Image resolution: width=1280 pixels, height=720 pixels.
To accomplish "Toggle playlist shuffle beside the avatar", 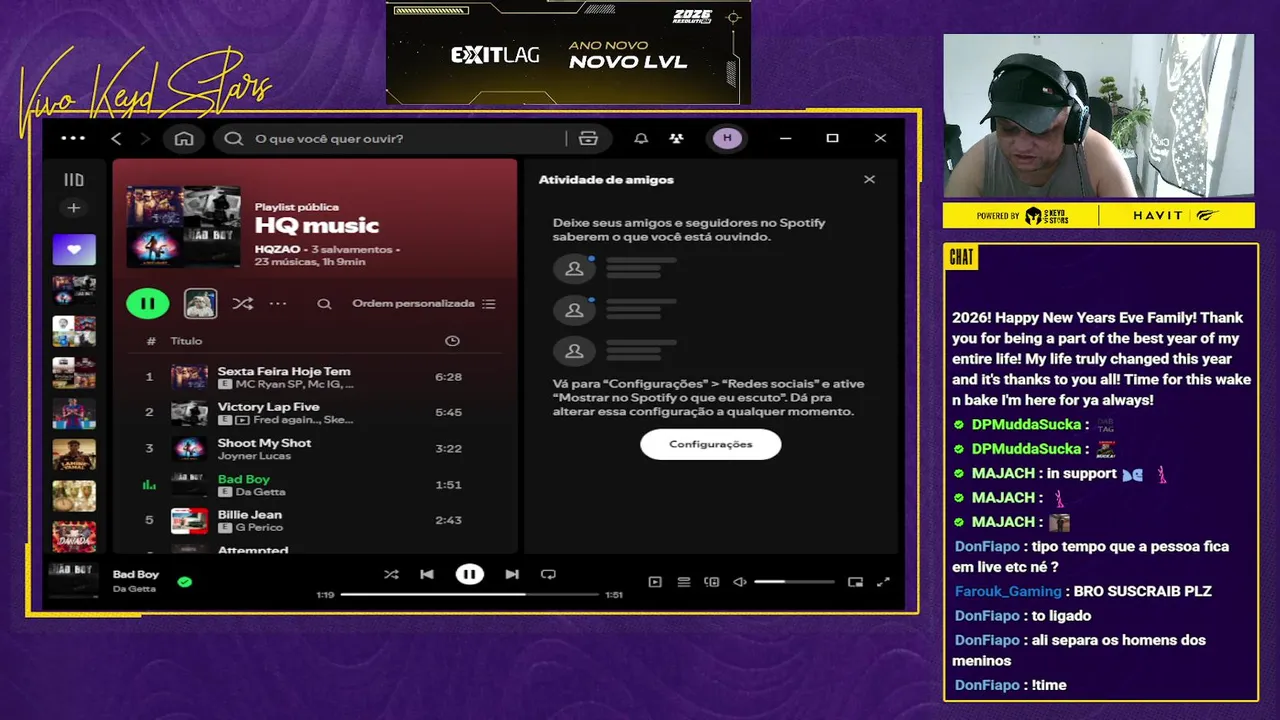I will 242,303.
